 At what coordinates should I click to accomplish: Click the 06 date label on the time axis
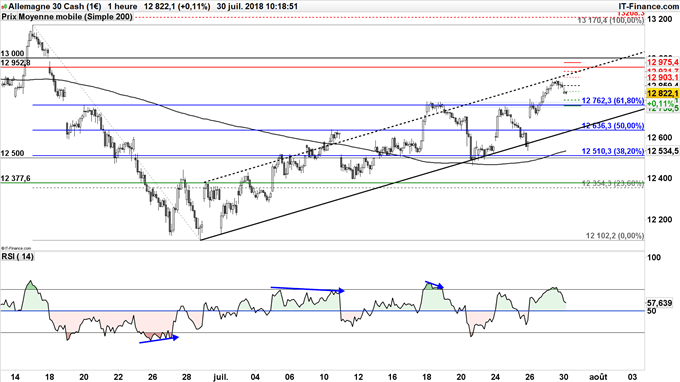[290, 376]
